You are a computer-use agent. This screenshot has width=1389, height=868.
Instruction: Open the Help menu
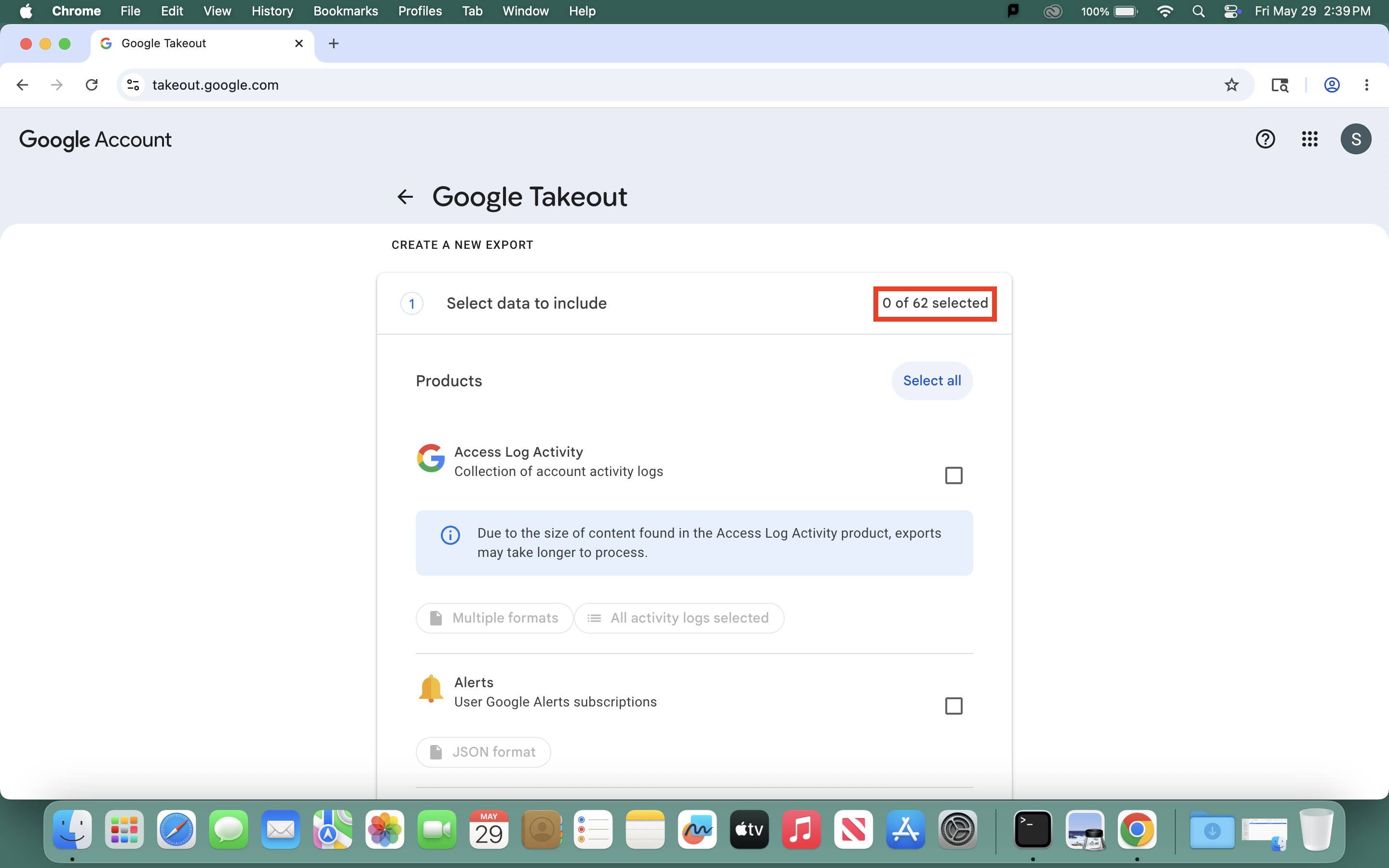(x=582, y=12)
